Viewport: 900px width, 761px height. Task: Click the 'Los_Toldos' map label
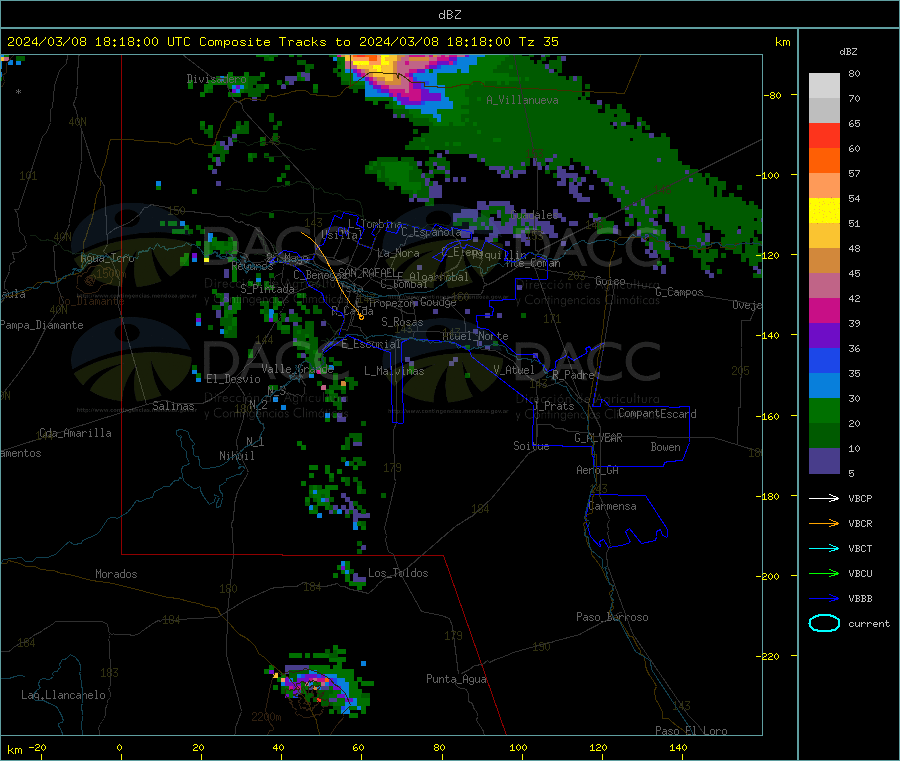pyautogui.click(x=398, y=573)
